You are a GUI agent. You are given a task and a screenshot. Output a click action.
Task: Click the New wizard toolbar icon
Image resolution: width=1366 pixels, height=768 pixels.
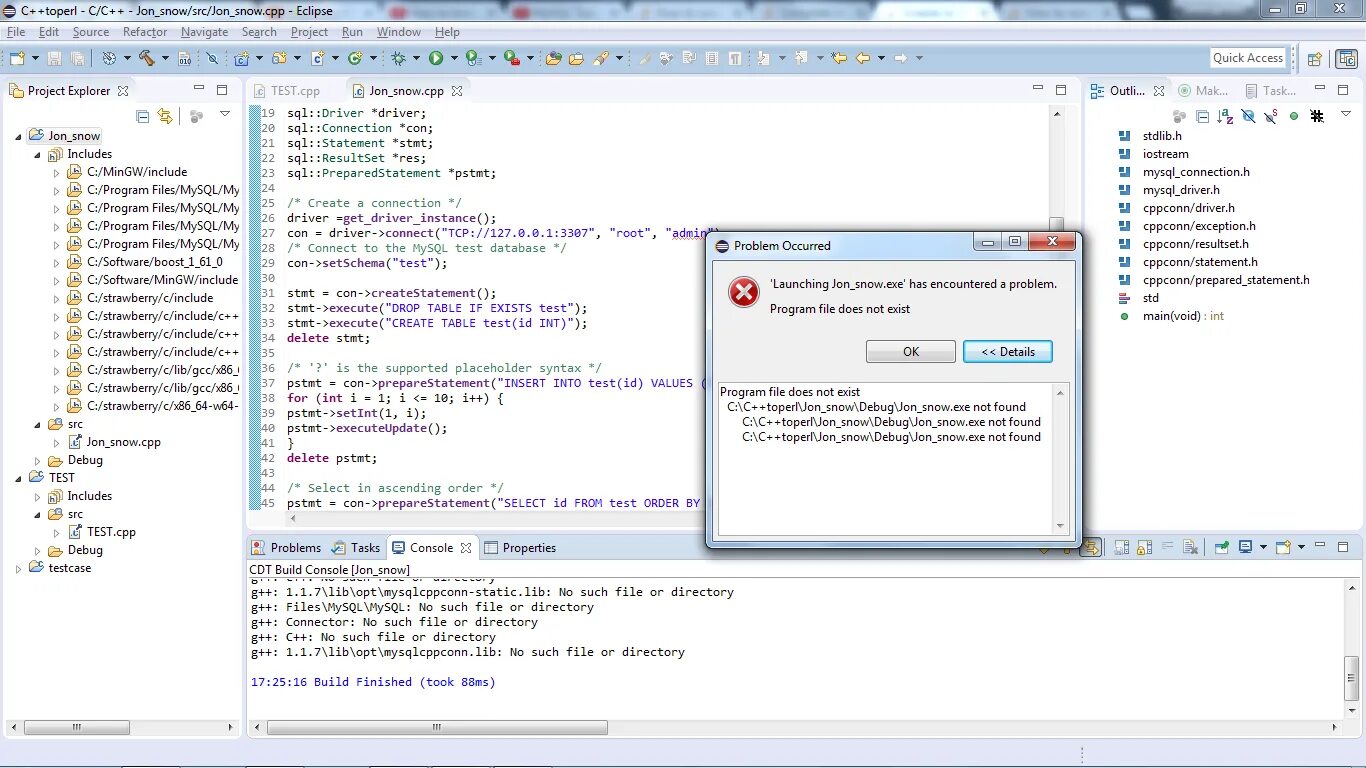click(x=17, y=58)
